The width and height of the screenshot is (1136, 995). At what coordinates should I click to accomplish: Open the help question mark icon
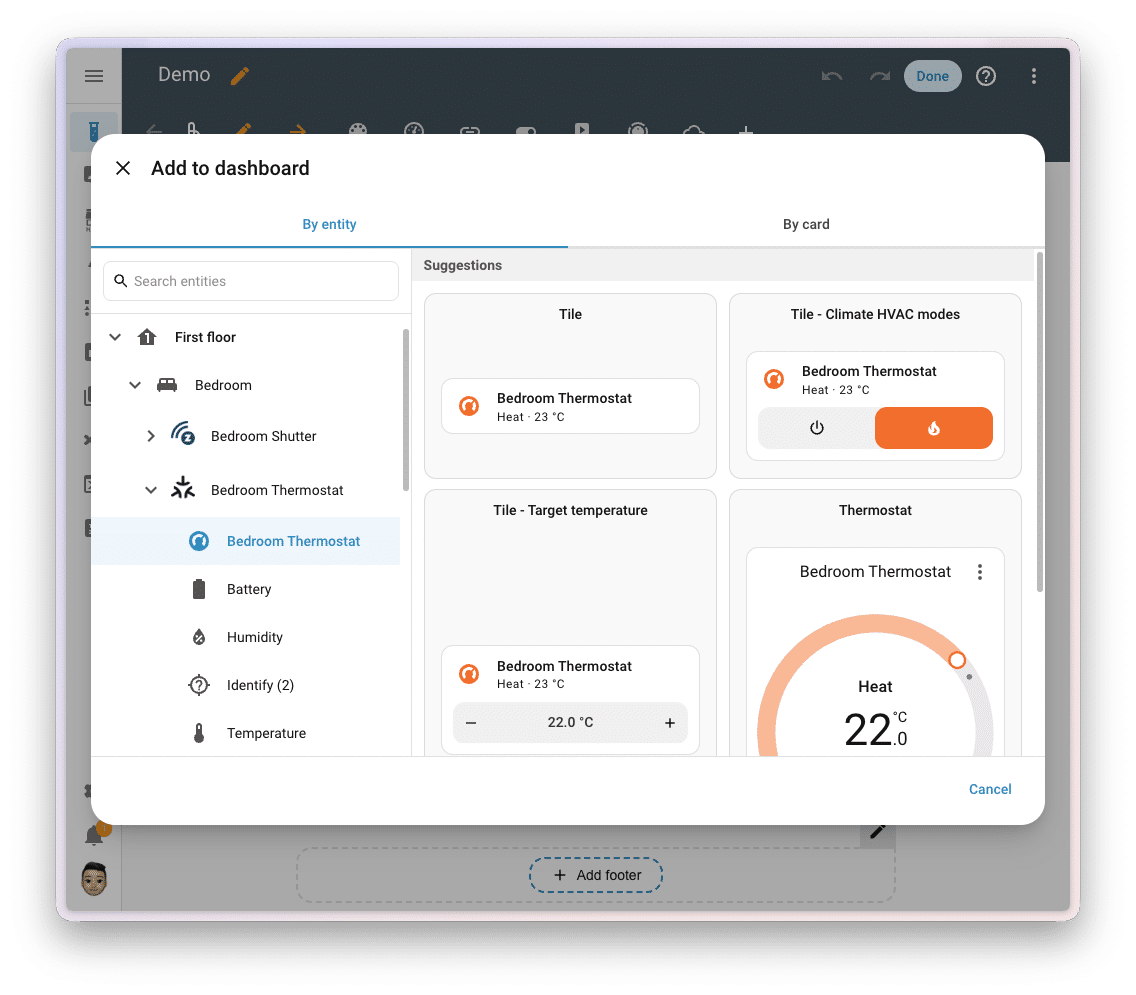click(985, 76)
